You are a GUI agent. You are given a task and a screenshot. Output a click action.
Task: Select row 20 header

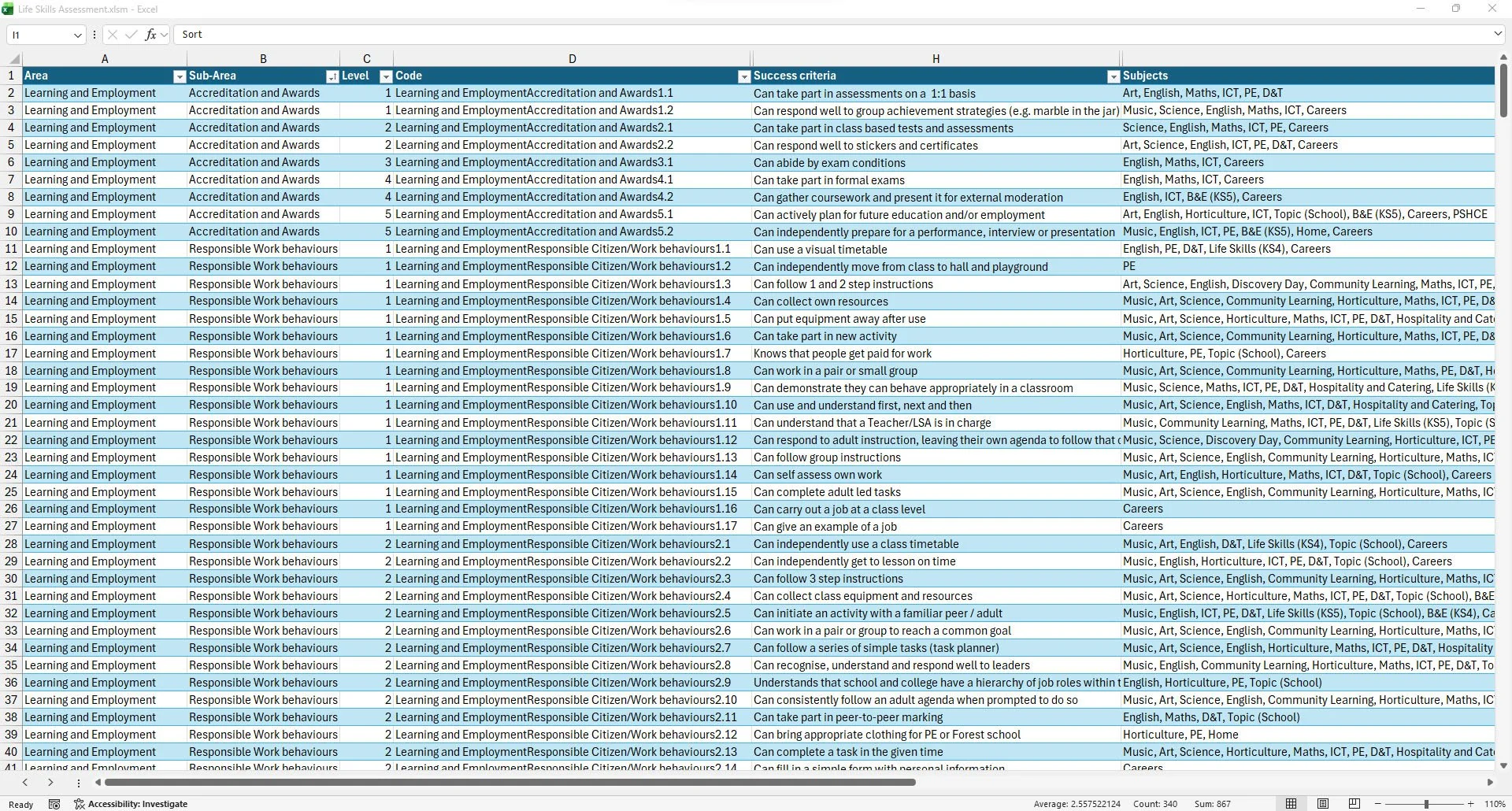coord(11,405)
